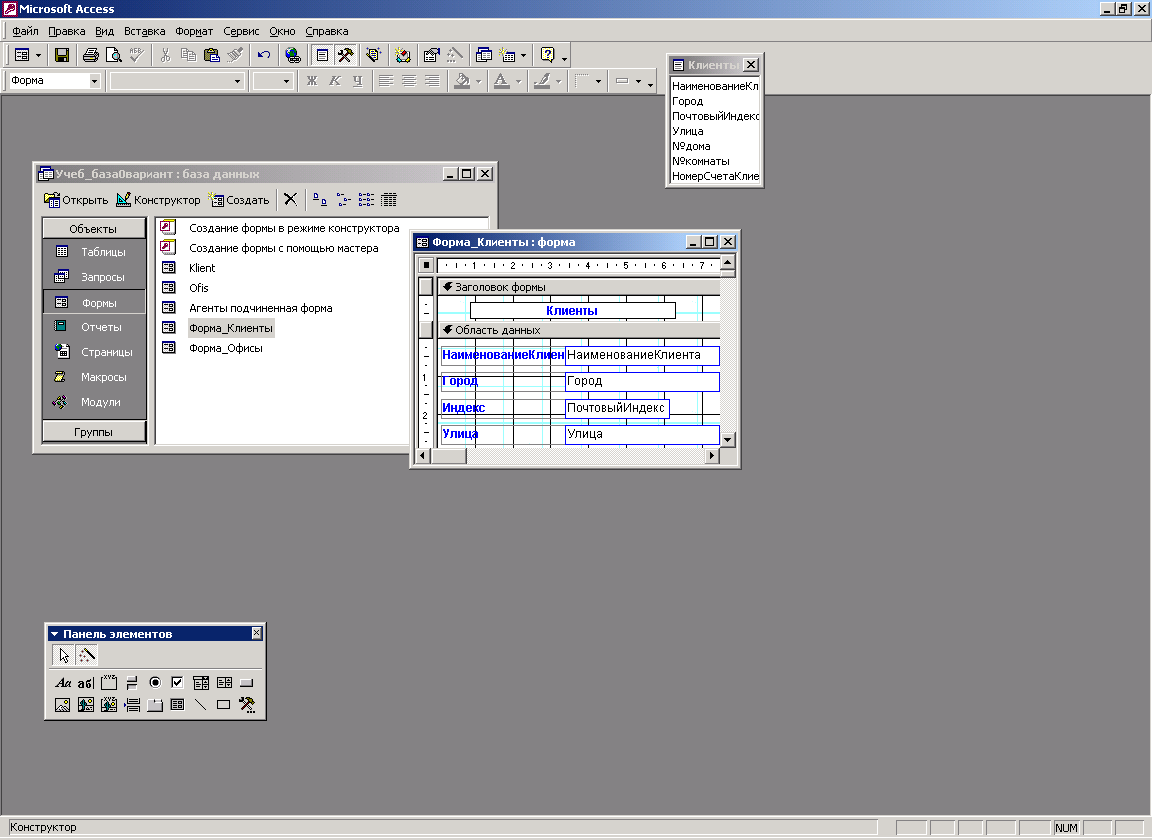
Task: Click the Print icon in the toolbar
Action: [x=90, y=55]
